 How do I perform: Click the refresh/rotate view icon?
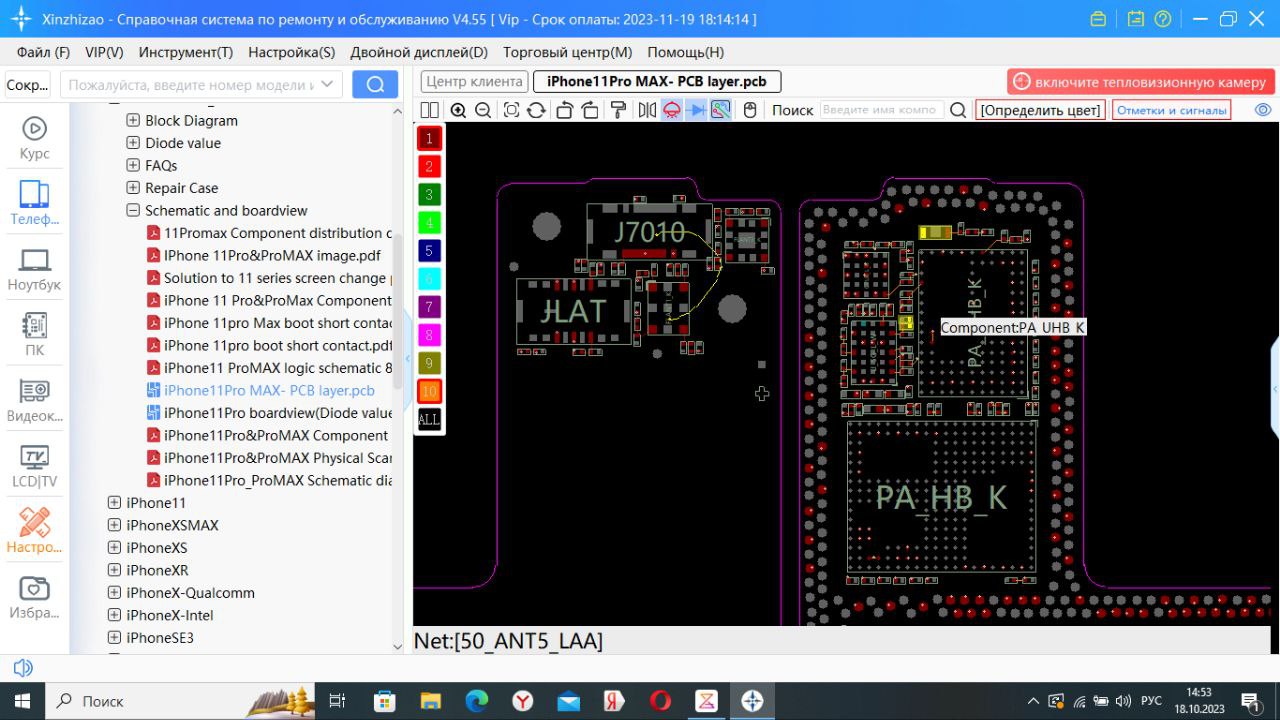(536, 110)
